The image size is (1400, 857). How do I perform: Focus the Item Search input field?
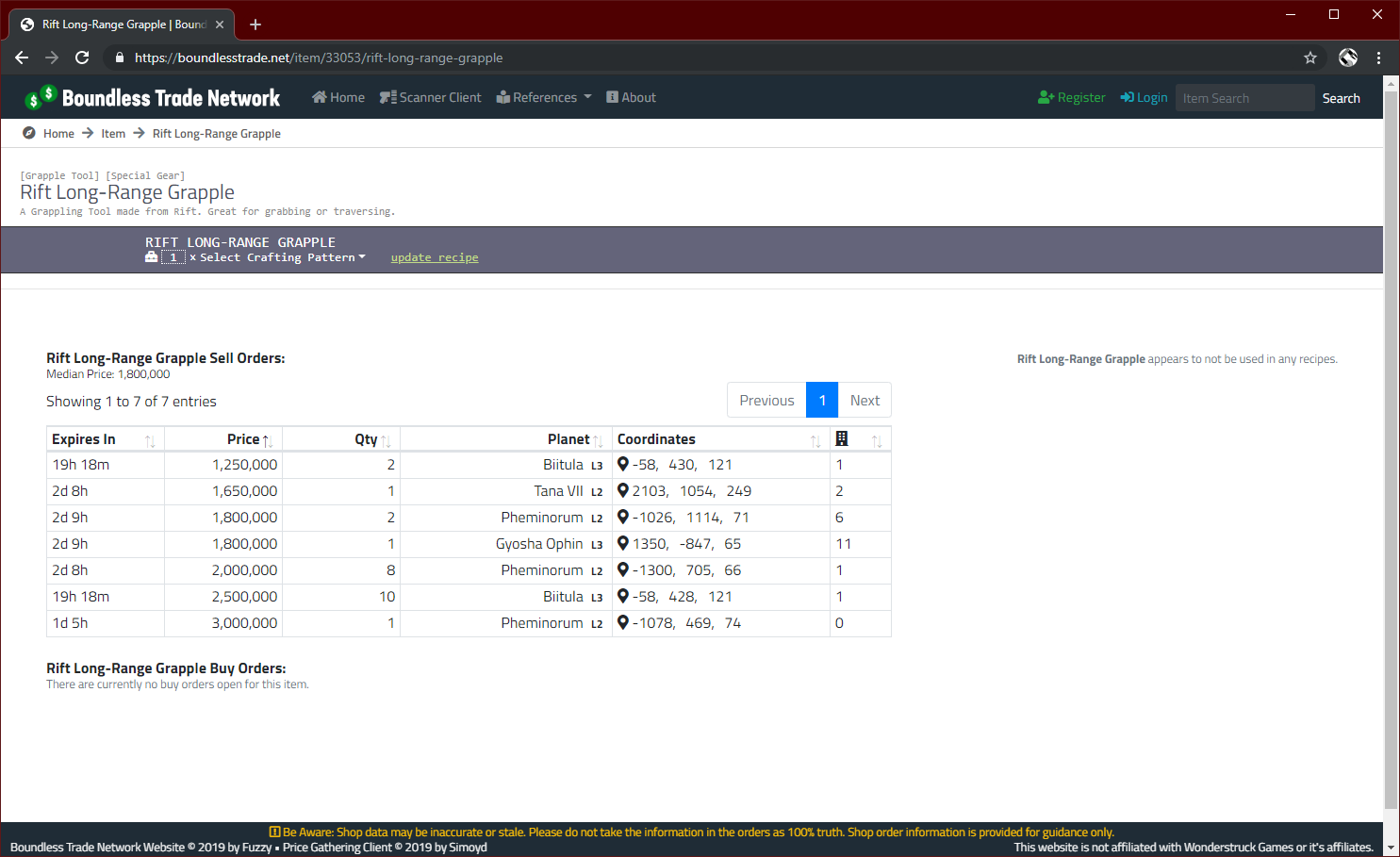[1244, 98]
